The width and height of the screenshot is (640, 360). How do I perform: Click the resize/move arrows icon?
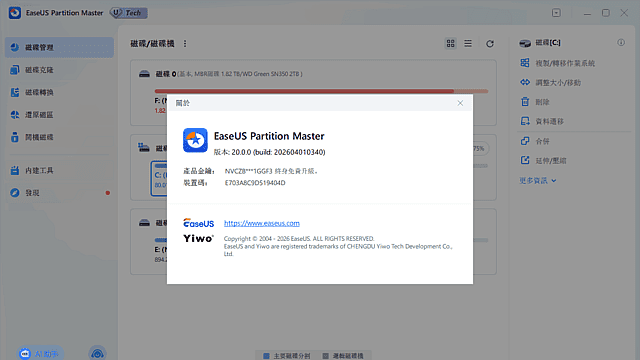coord(525,82)
